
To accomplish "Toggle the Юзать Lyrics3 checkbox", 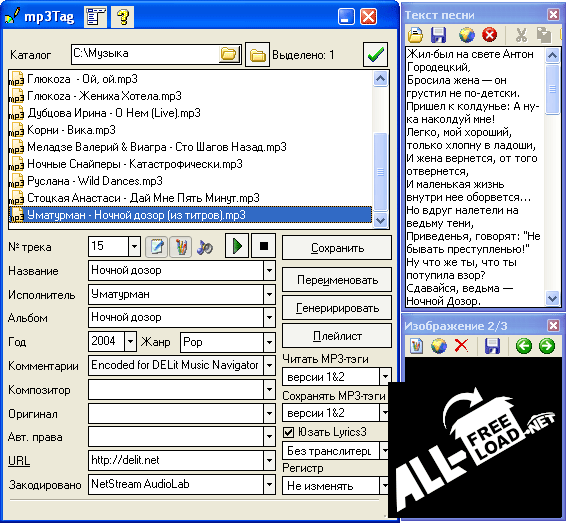I will [x=288, y=432].
